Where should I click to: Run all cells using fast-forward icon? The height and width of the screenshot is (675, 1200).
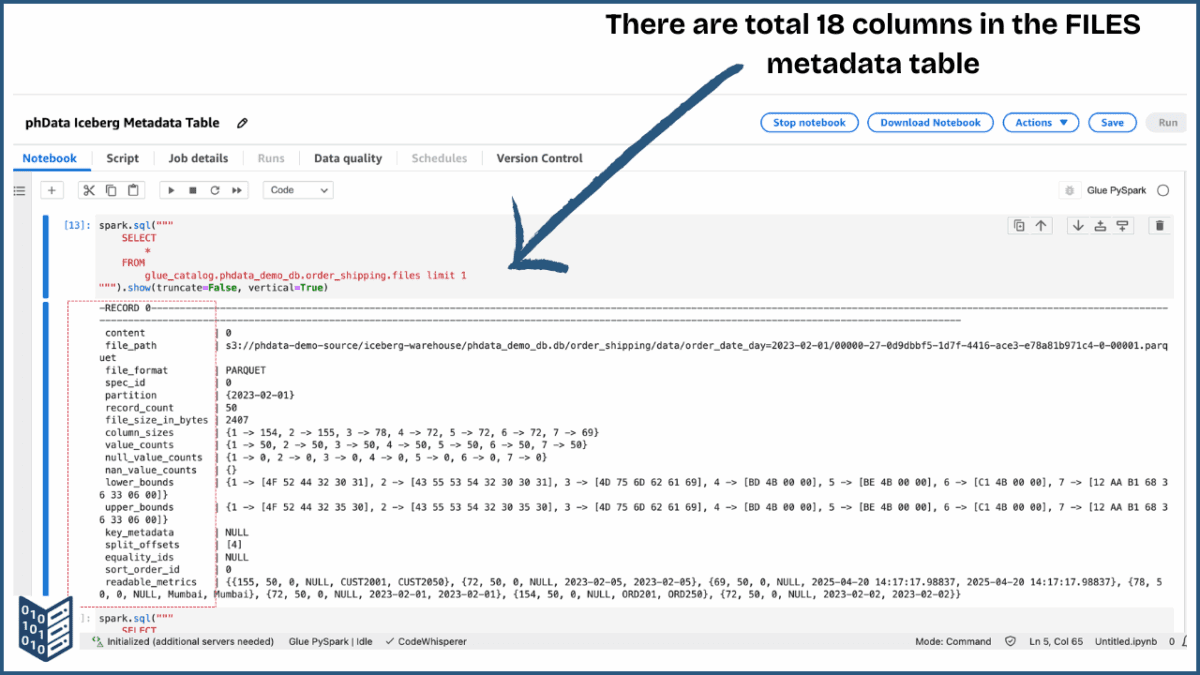pyautogui.click(x=236, y=190)
